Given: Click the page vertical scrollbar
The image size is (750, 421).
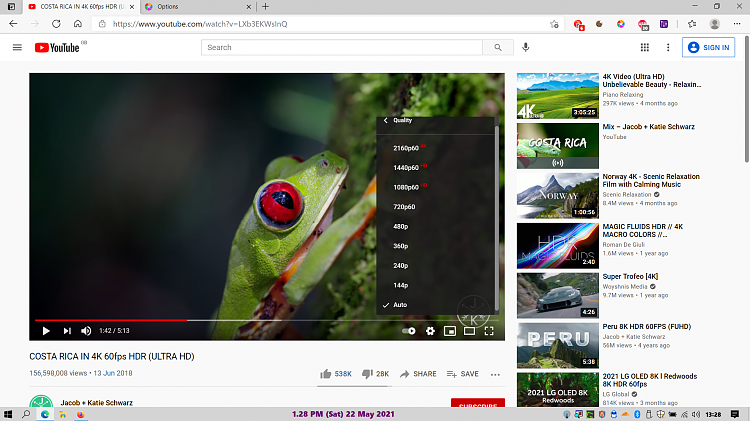Looking at the screenshot, I should (x=747, y=100).
